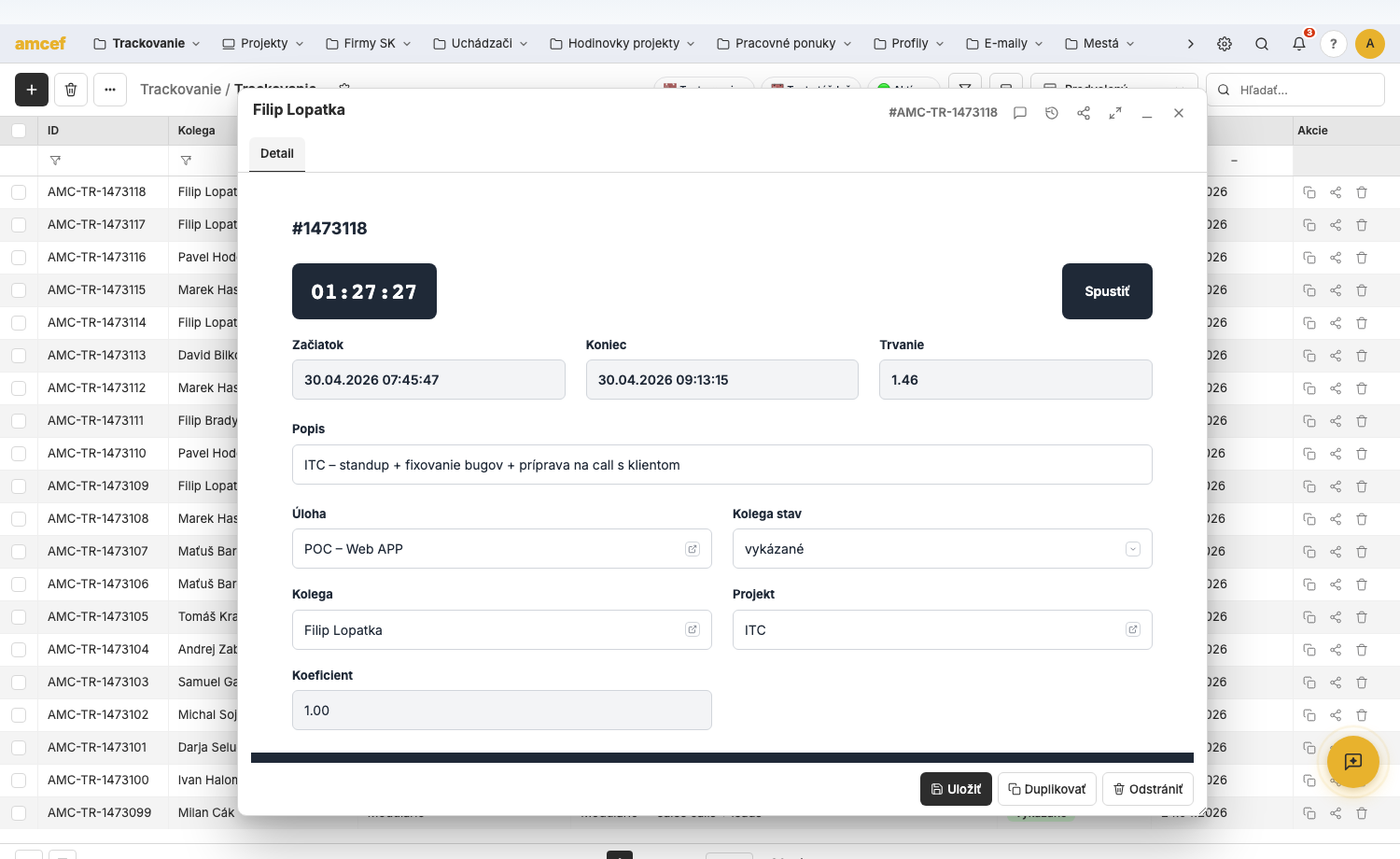The height and width of the screenshot is (859, 1400).
Task: Share row AMC-TR-1473117
Action: tap(1336, 225)
